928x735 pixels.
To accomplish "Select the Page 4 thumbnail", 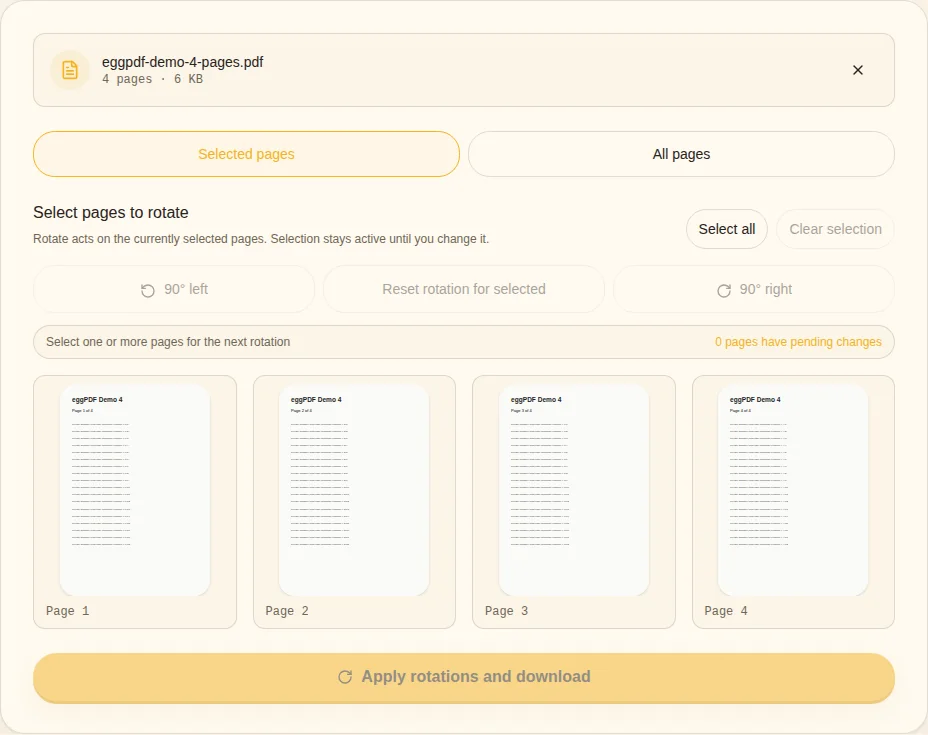I will tap(793, 490).
